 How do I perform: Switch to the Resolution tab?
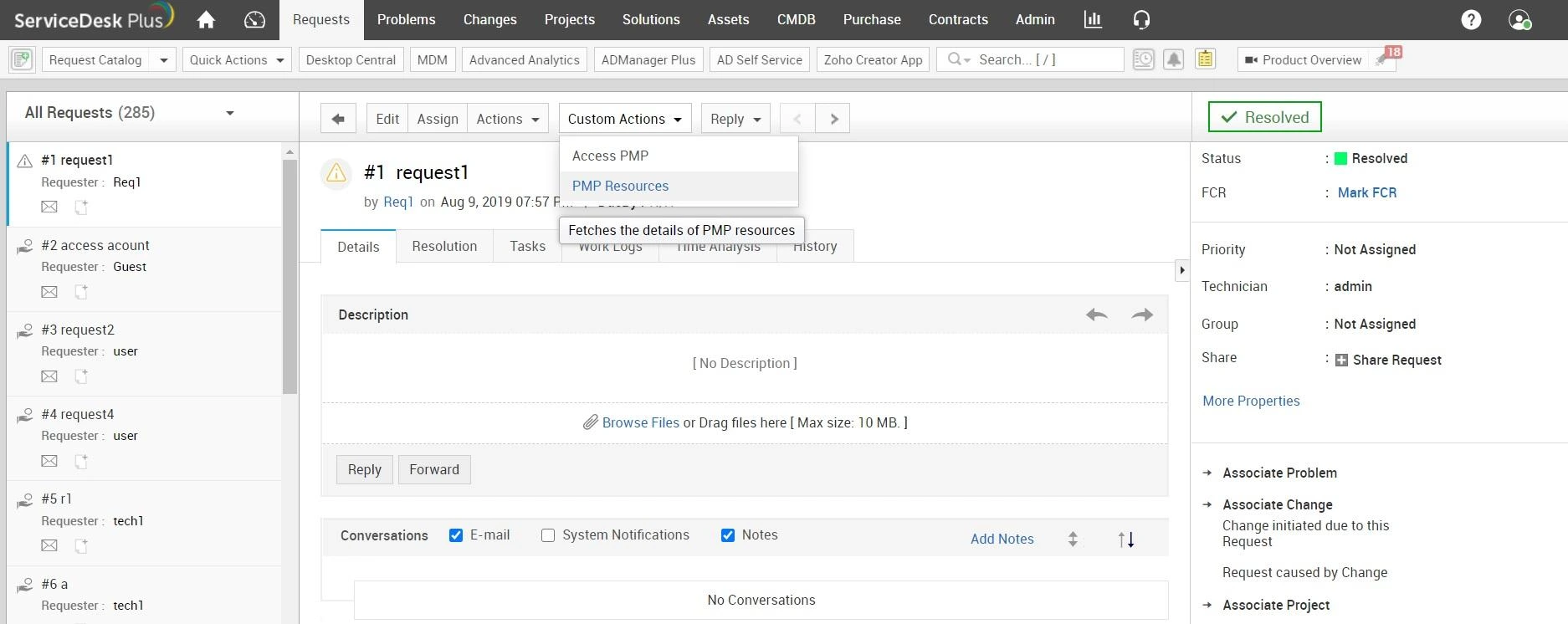point(444,246)
